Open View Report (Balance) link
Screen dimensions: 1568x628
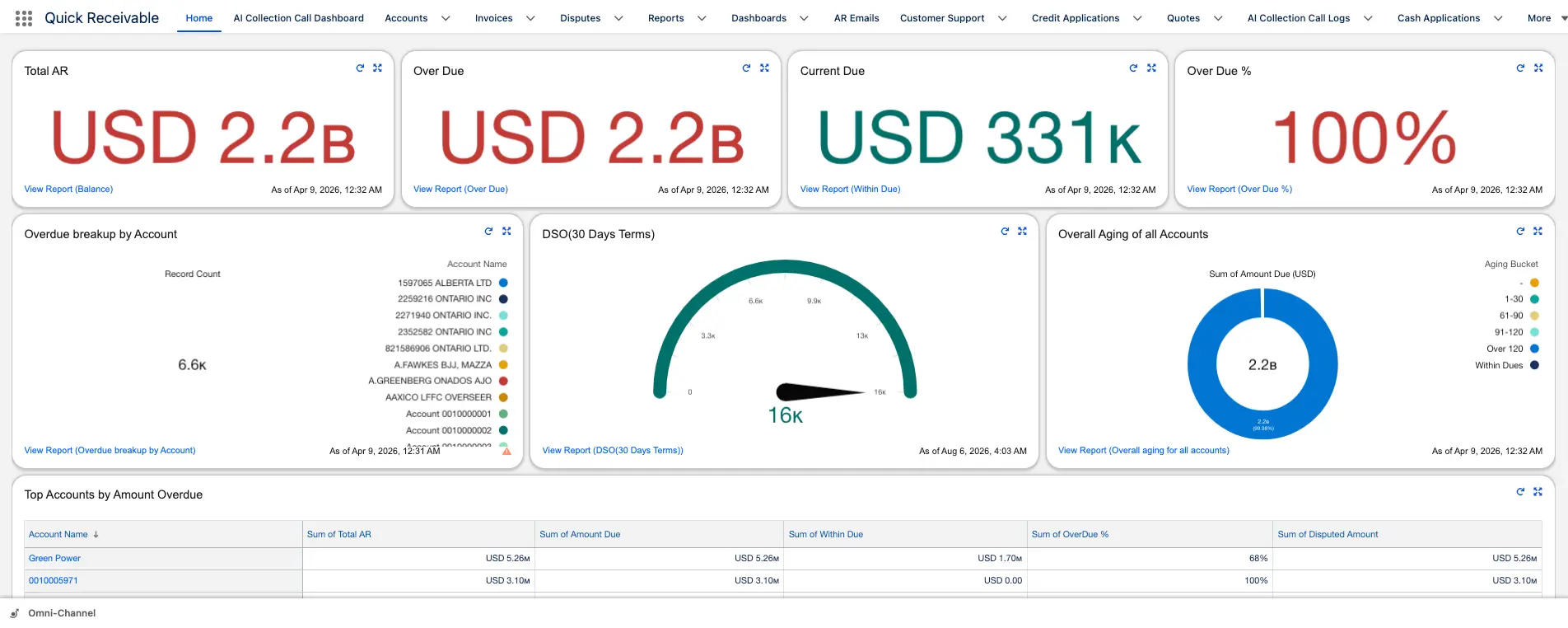pyautogui.click(x=68, y=190)
